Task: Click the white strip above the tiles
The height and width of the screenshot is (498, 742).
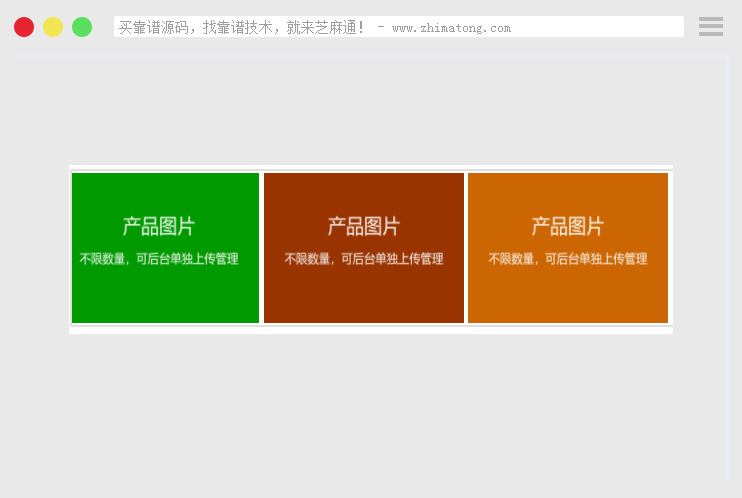Action: tap(370, 167)
